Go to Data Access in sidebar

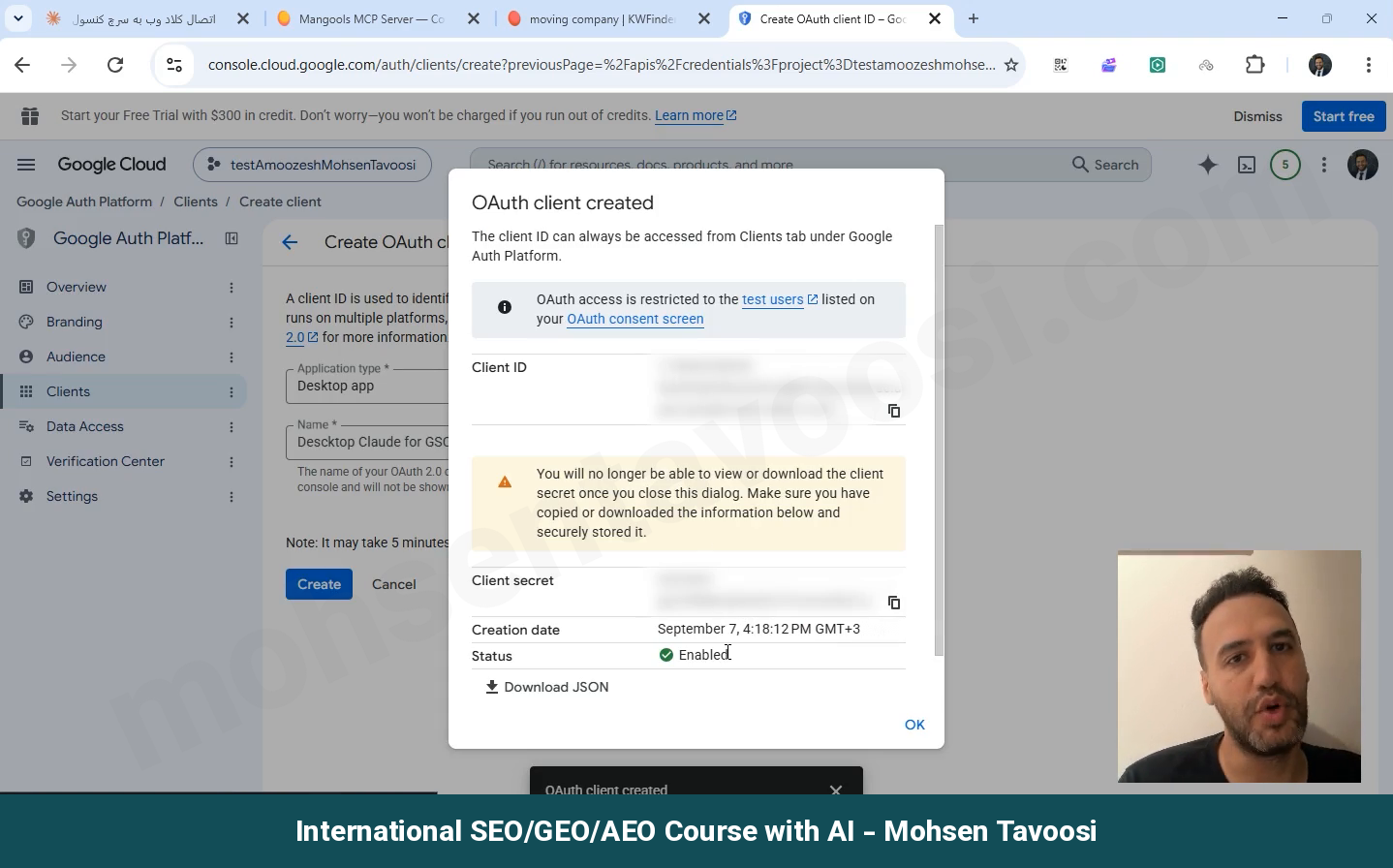click(85, 426)
